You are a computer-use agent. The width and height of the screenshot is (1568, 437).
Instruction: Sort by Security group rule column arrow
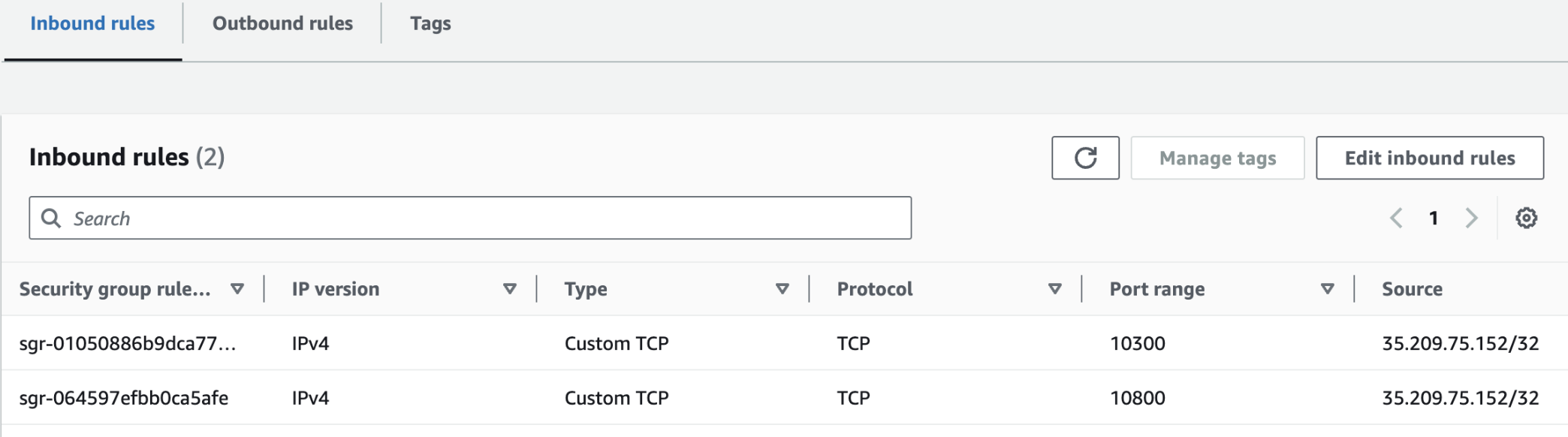(x=237, y=289)
